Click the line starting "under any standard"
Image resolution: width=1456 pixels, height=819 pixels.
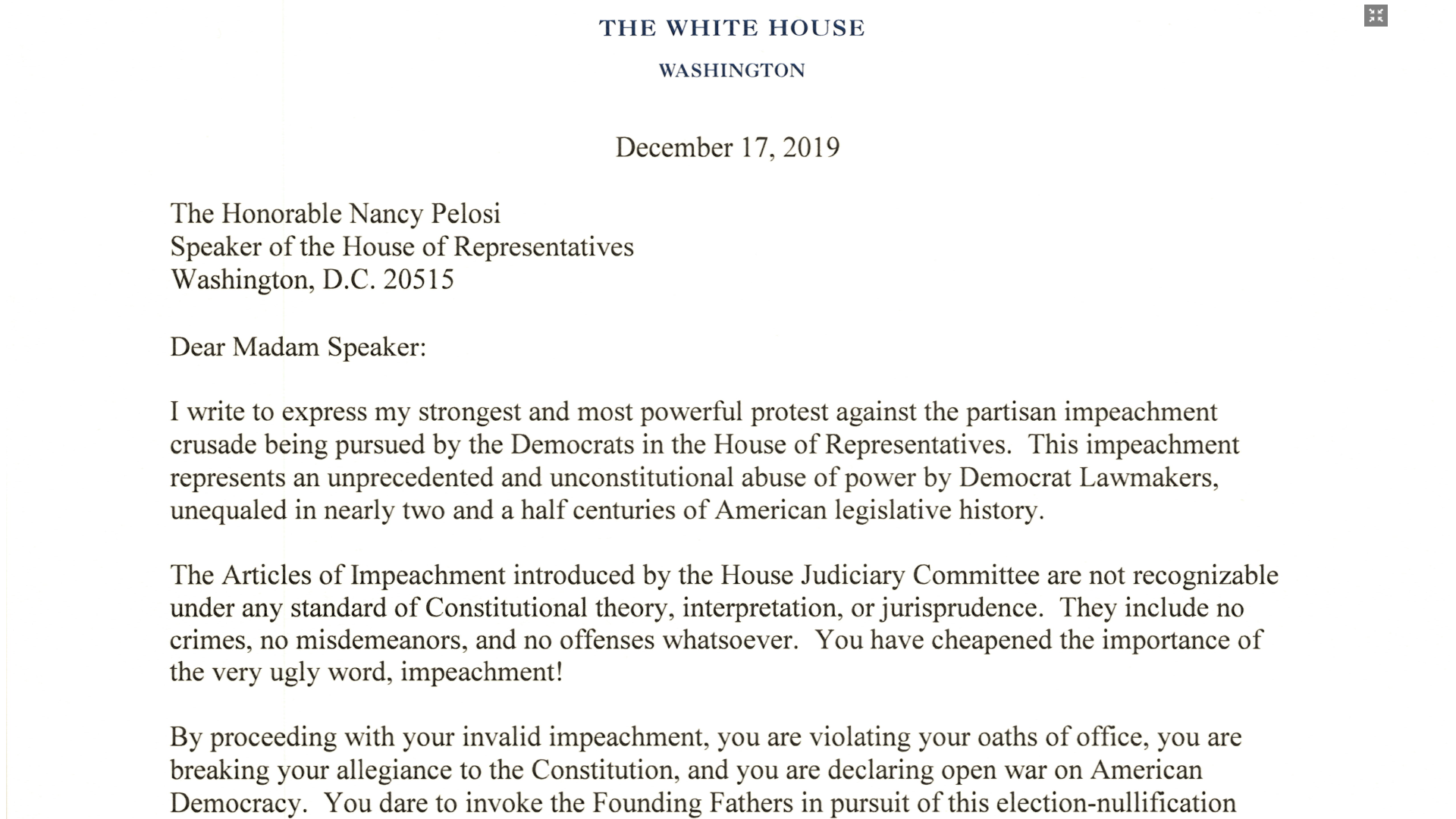point(707,608)
